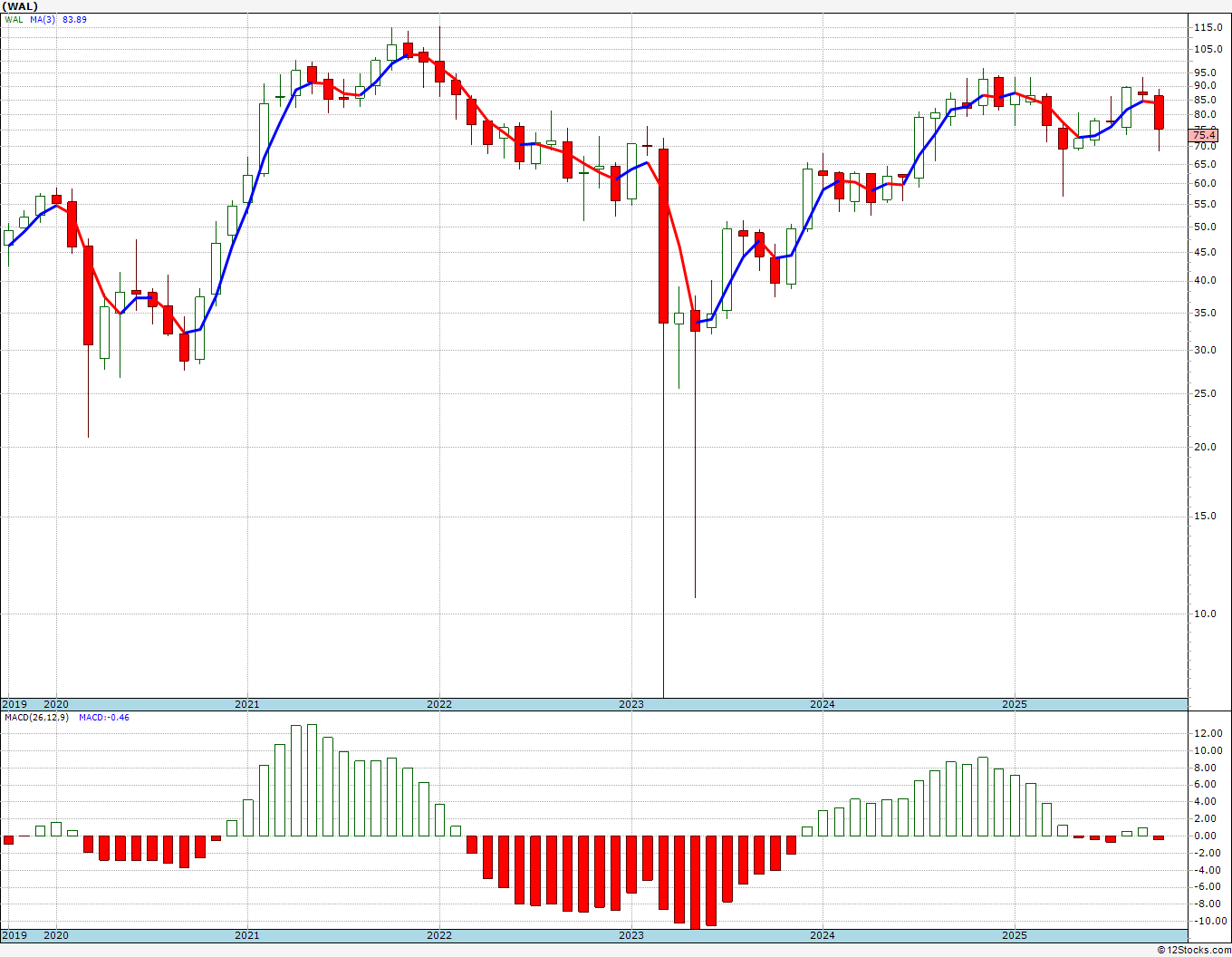Click the highlighted 75.4 current price tag
Screen dimensions: 1232x957
pos(1203,137)
